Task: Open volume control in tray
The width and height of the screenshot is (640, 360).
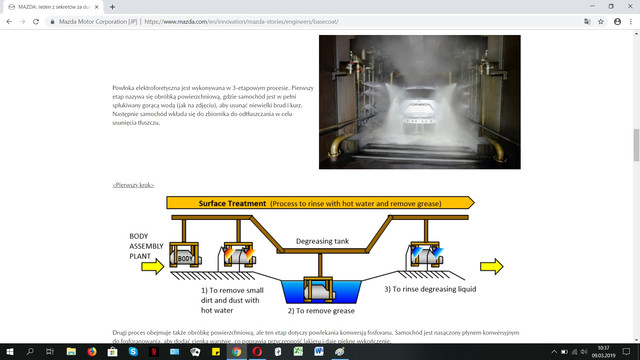Action: 584,352
